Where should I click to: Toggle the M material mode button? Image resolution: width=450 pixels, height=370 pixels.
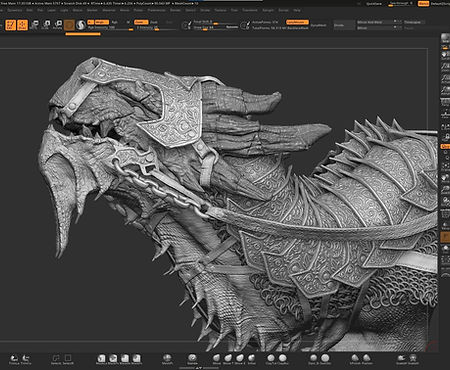click(128, 22)
